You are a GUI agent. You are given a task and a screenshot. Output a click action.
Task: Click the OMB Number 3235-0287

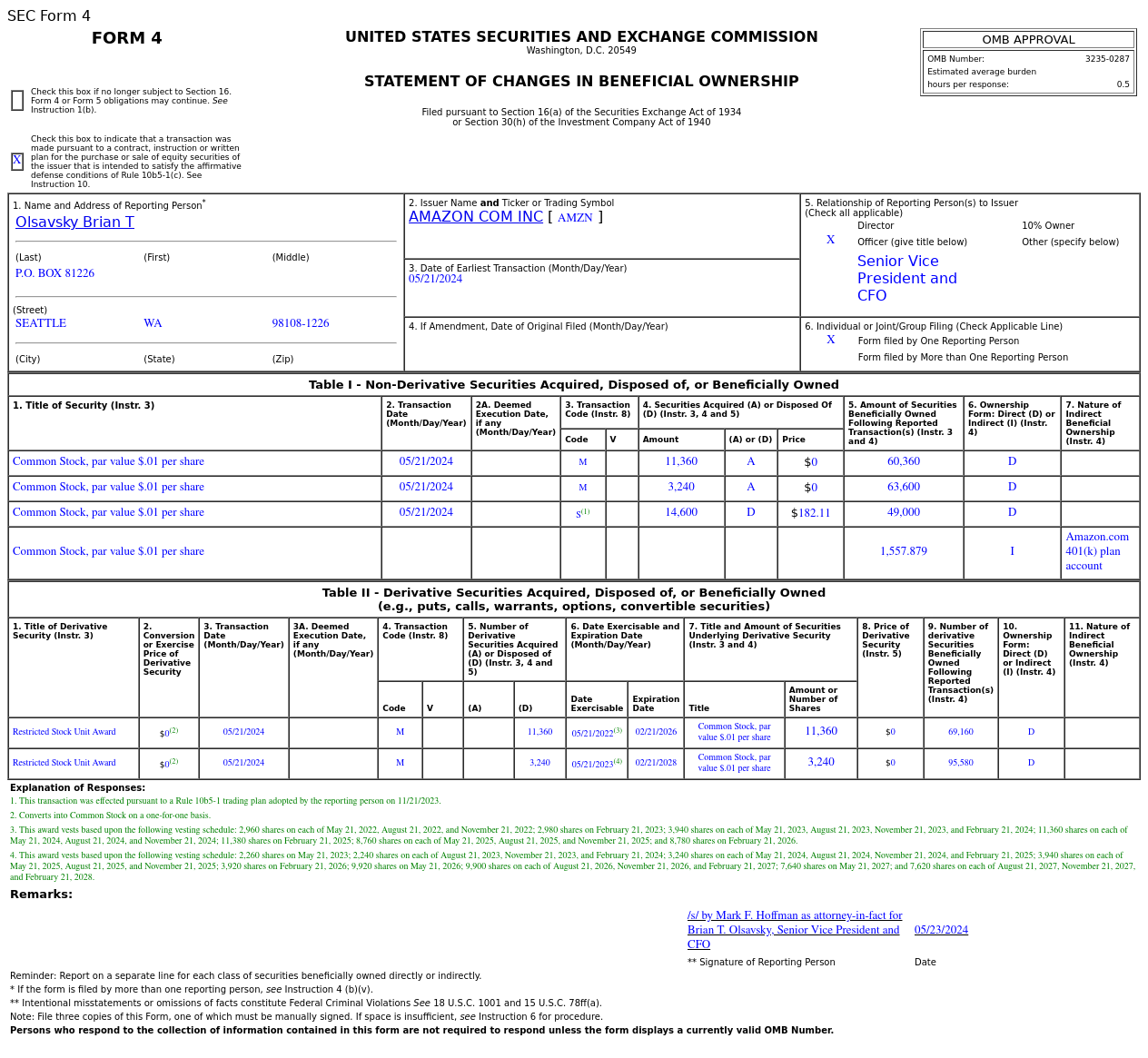coord(1107,59)
